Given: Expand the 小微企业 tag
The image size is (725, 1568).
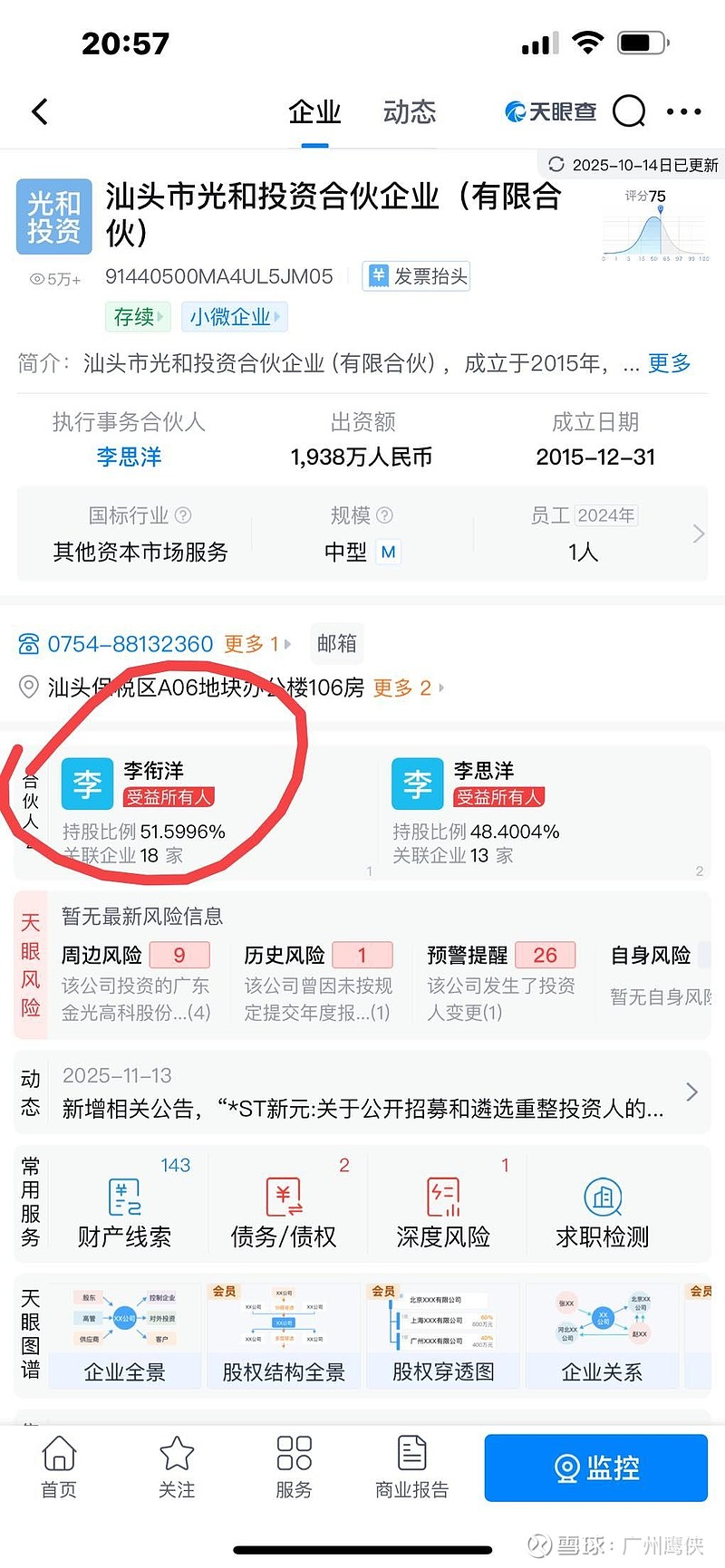Looking at the screenshot, I should [x=235, y=317].
